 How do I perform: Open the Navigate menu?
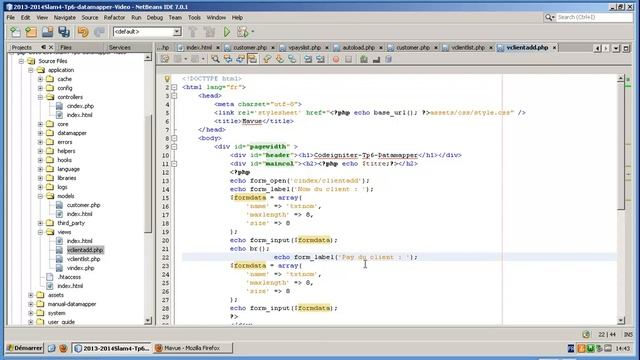point(64,18)
